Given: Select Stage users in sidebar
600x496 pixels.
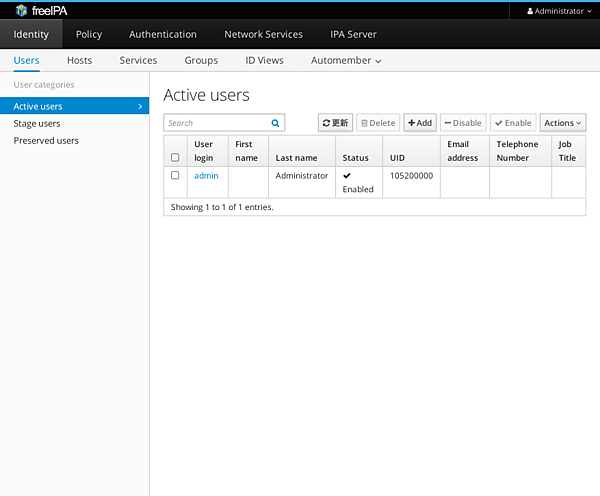Looking at the screenshot, I should [x=37, y=124].
